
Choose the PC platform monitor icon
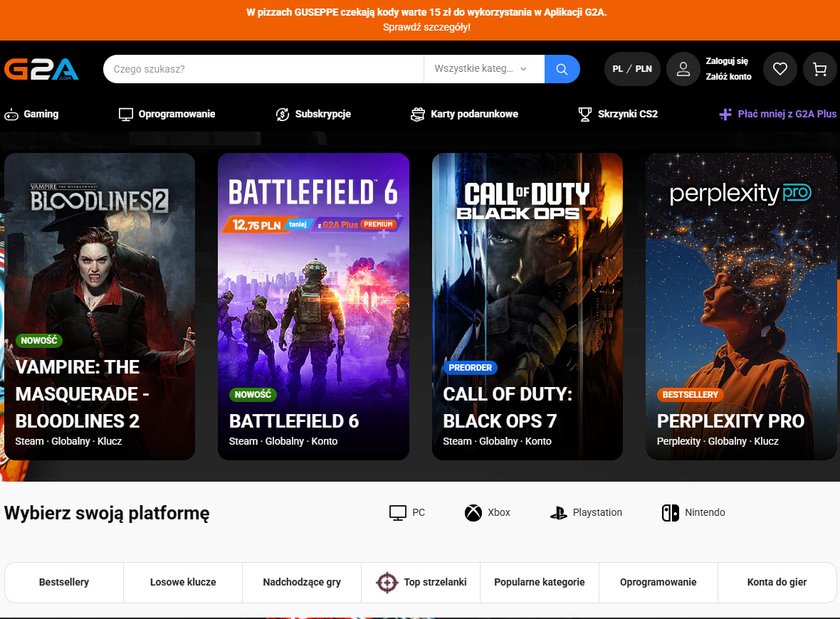point(398,513)
